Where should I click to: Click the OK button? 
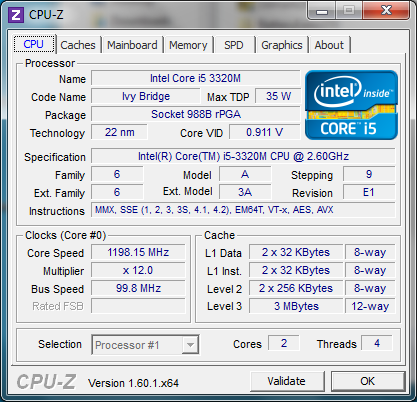[368, 381]
